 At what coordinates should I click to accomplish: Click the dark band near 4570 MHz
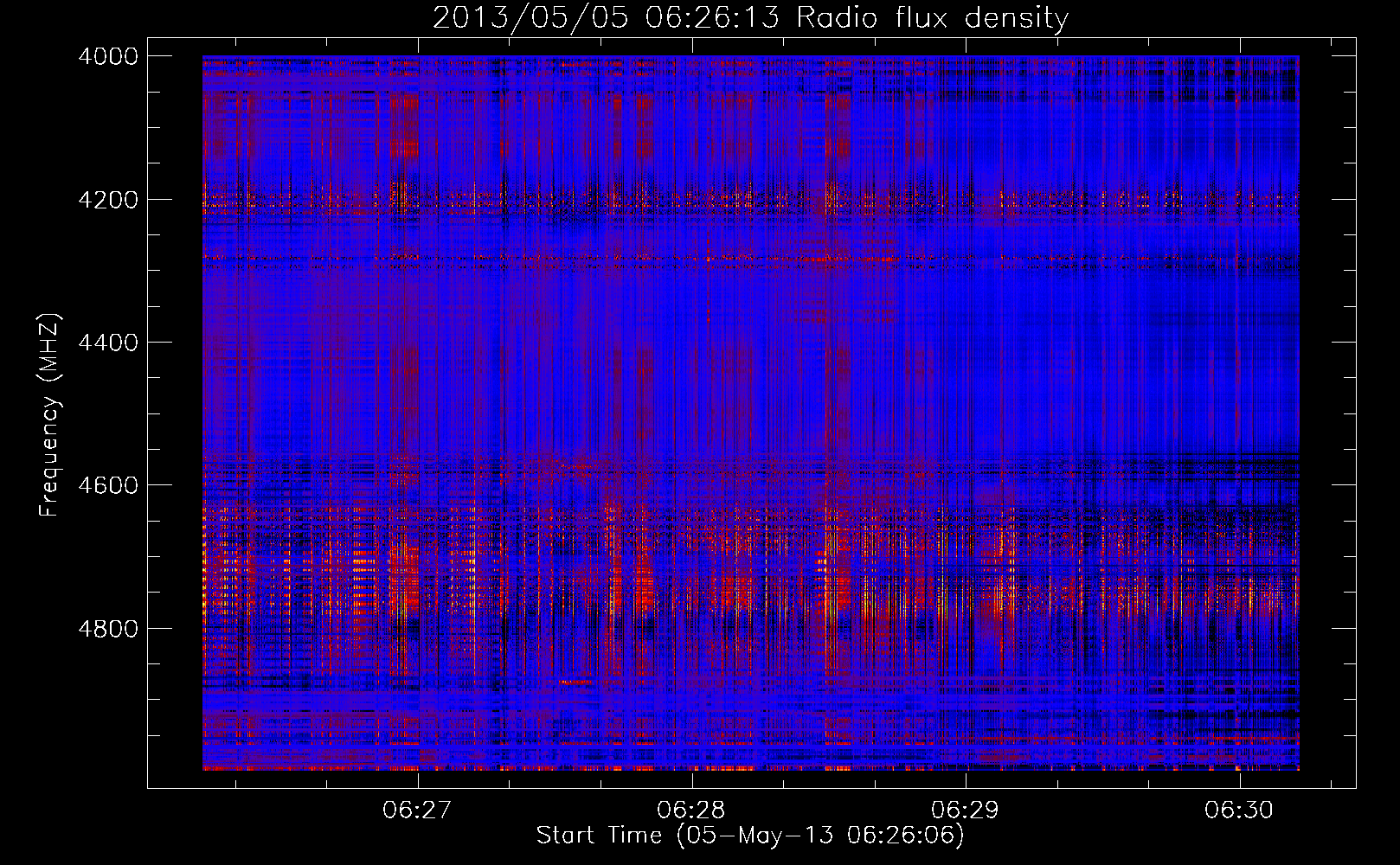click(x=750, y=467)
